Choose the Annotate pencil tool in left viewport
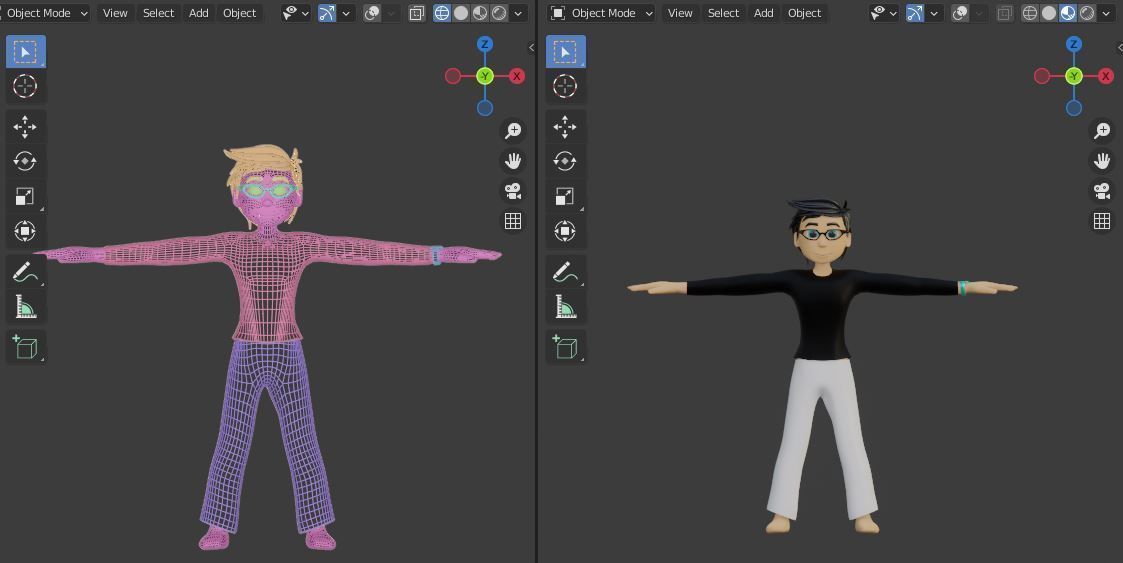This screenshot has width=1123, height=563. coord(26,271)
